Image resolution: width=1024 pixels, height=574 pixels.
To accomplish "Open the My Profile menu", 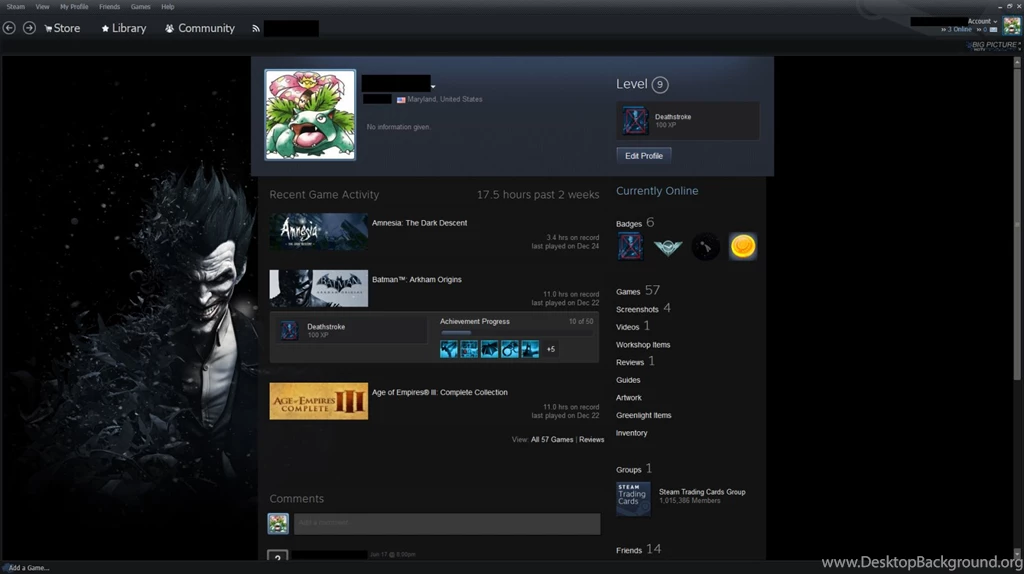I will (74, 7).
